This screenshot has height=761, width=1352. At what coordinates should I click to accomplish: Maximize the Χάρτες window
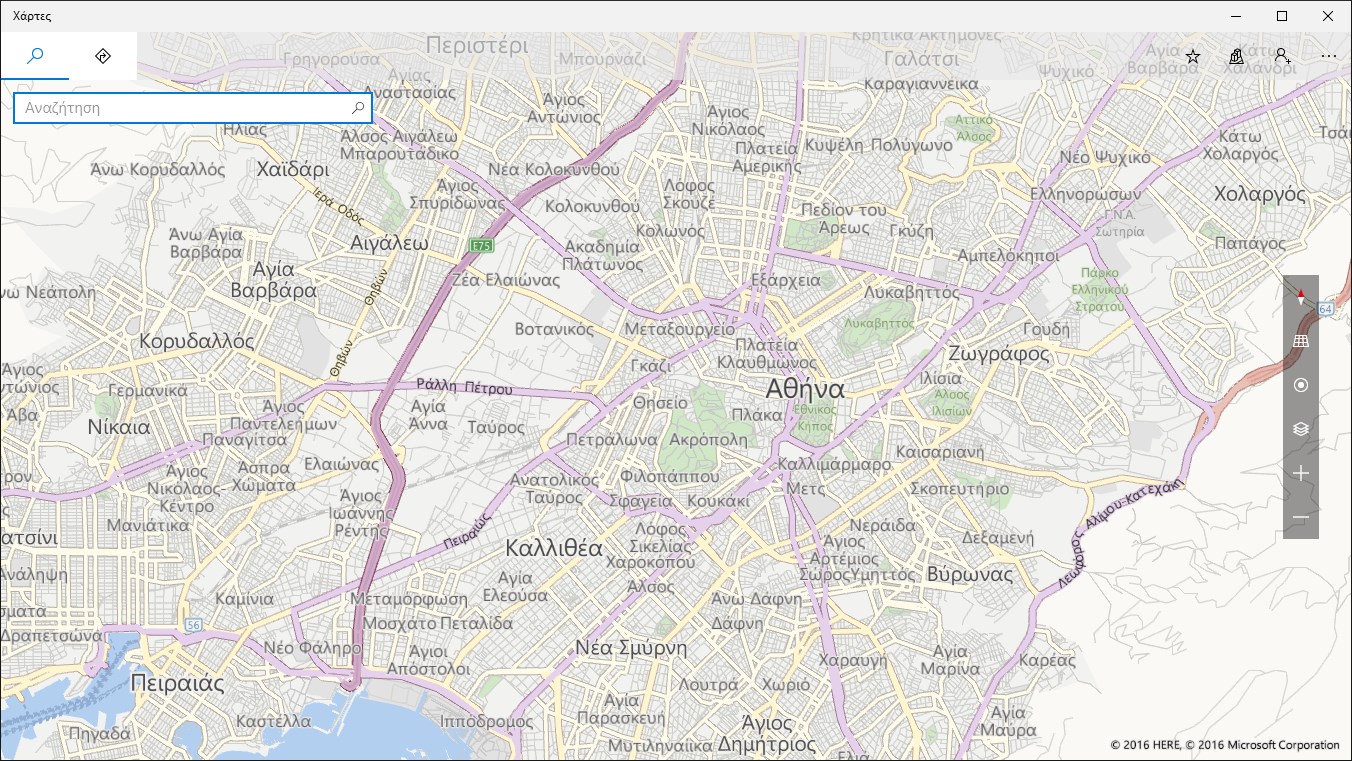pos(1282,16)
